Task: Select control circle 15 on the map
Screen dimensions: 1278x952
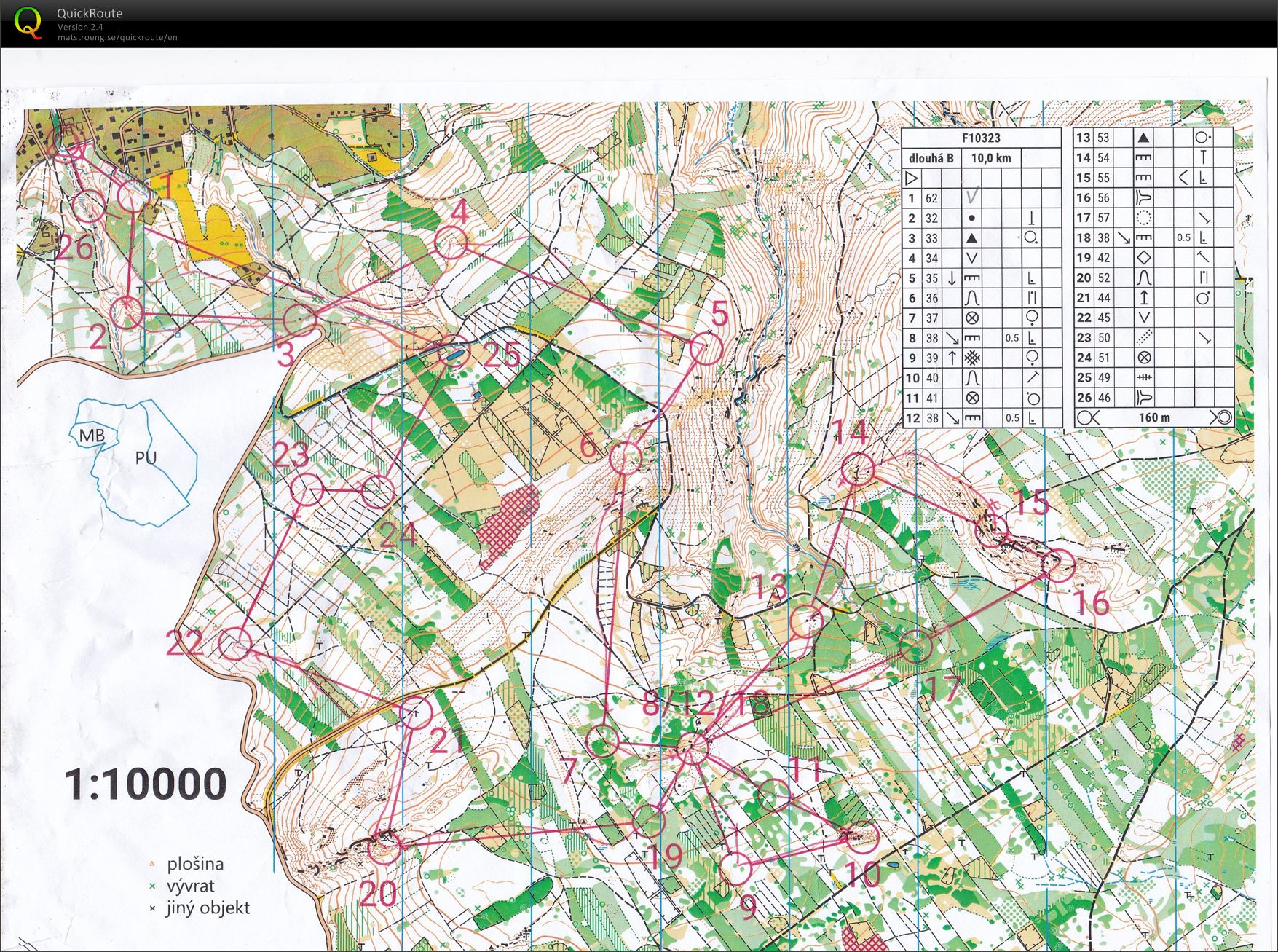Action: tap(990, 530)
